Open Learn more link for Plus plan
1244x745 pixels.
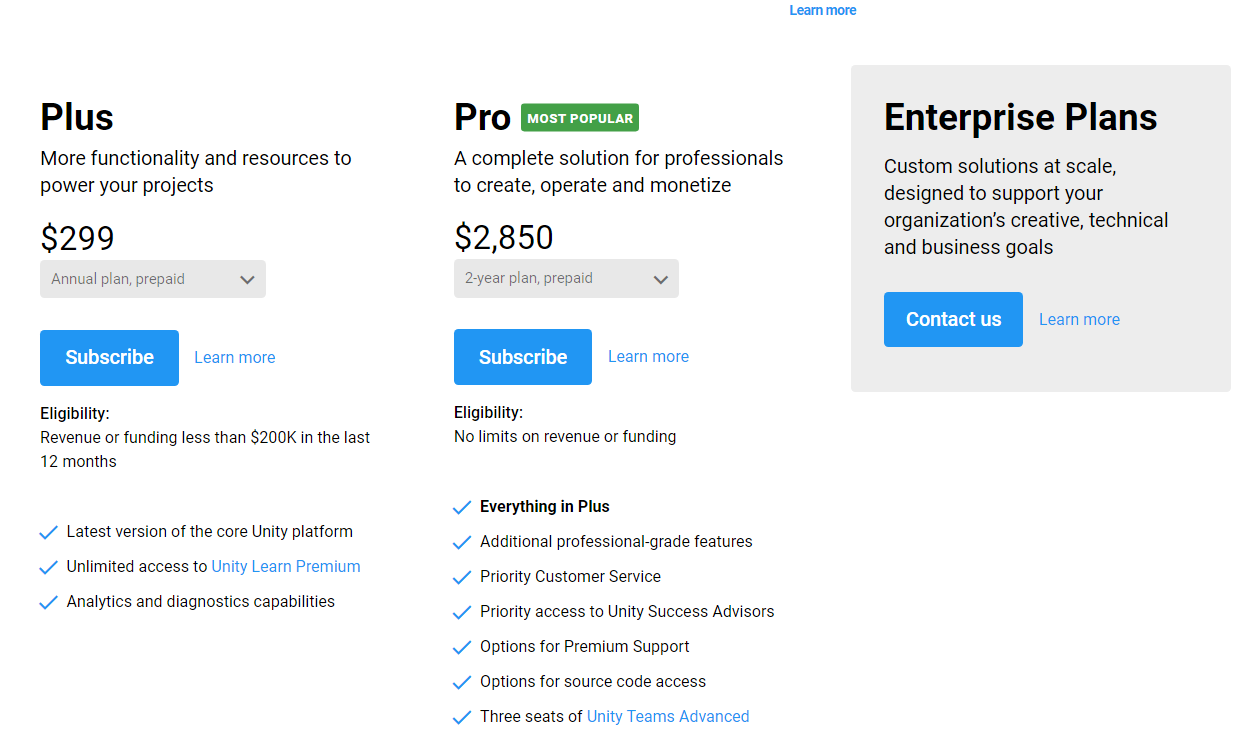click(235, 358)
